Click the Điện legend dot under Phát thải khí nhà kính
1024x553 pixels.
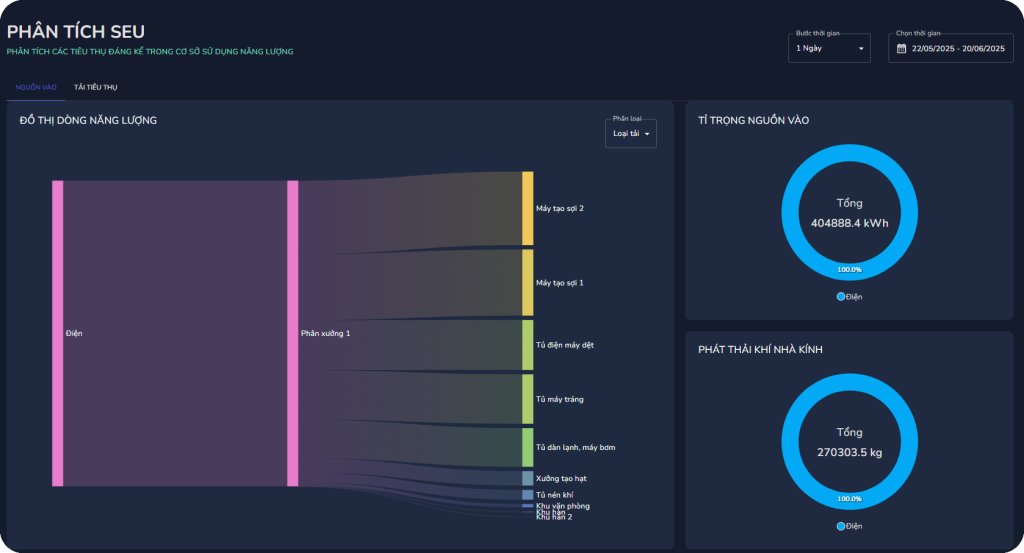coord(841,526)
